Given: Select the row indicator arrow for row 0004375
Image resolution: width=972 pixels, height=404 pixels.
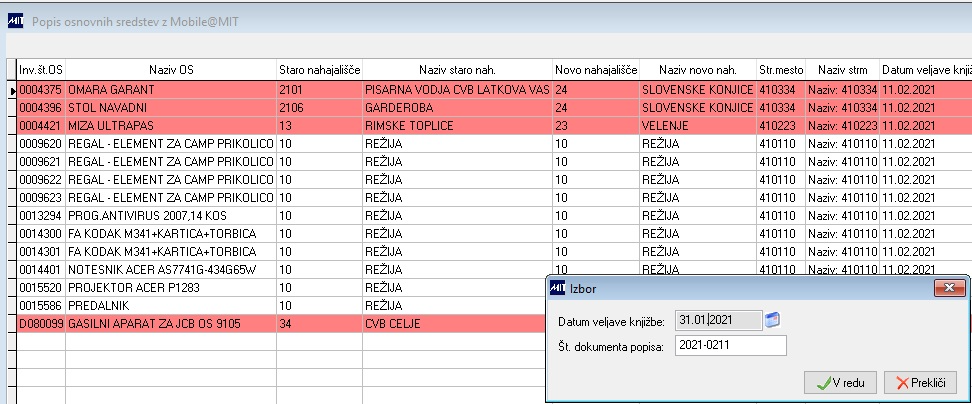Looking at the screenshot, I should pos(12,90).
